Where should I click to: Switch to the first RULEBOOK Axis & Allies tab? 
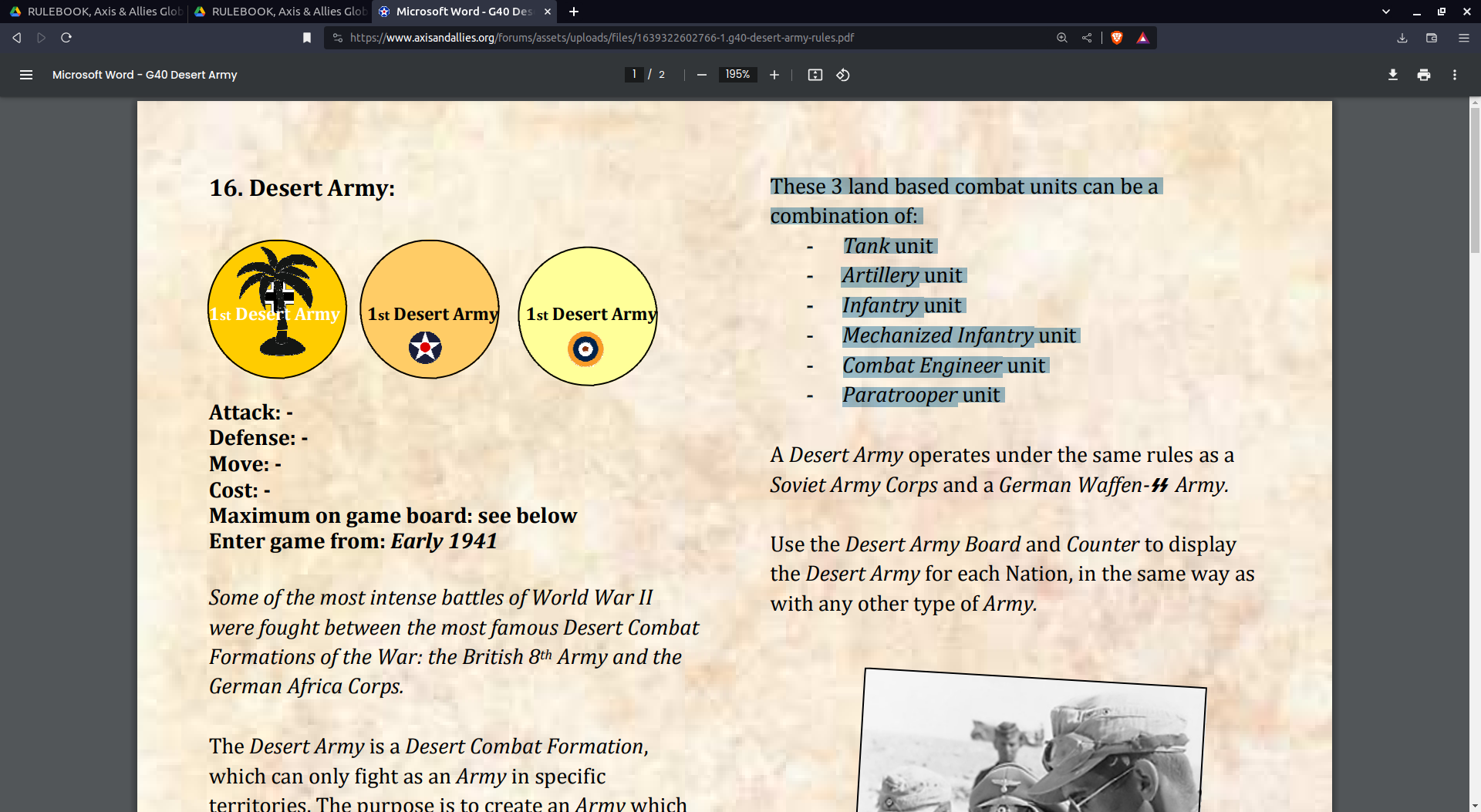[x=96, y=12]
